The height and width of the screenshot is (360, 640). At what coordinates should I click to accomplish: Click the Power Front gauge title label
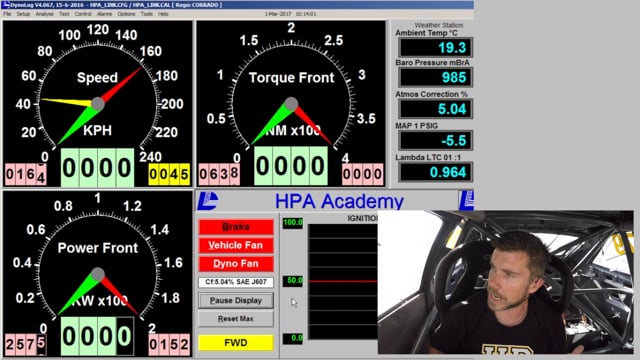pos(98,248)
